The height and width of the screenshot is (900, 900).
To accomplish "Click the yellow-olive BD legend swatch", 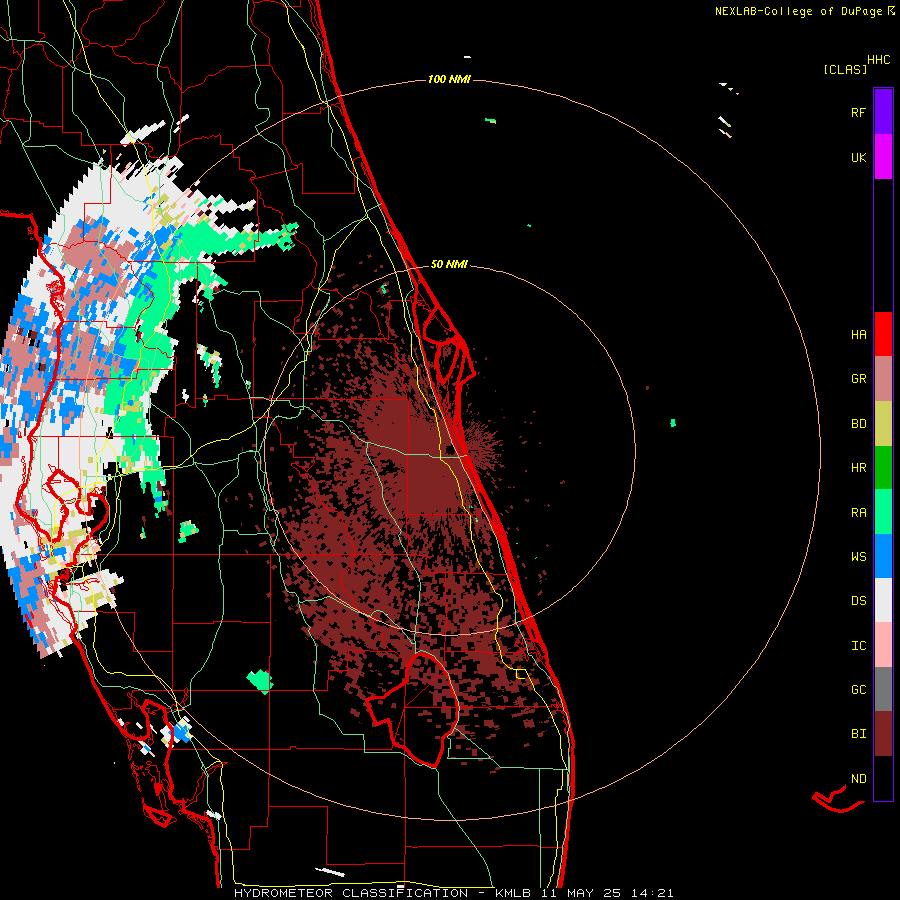I will pyautogui.click(x=883, y=423).
